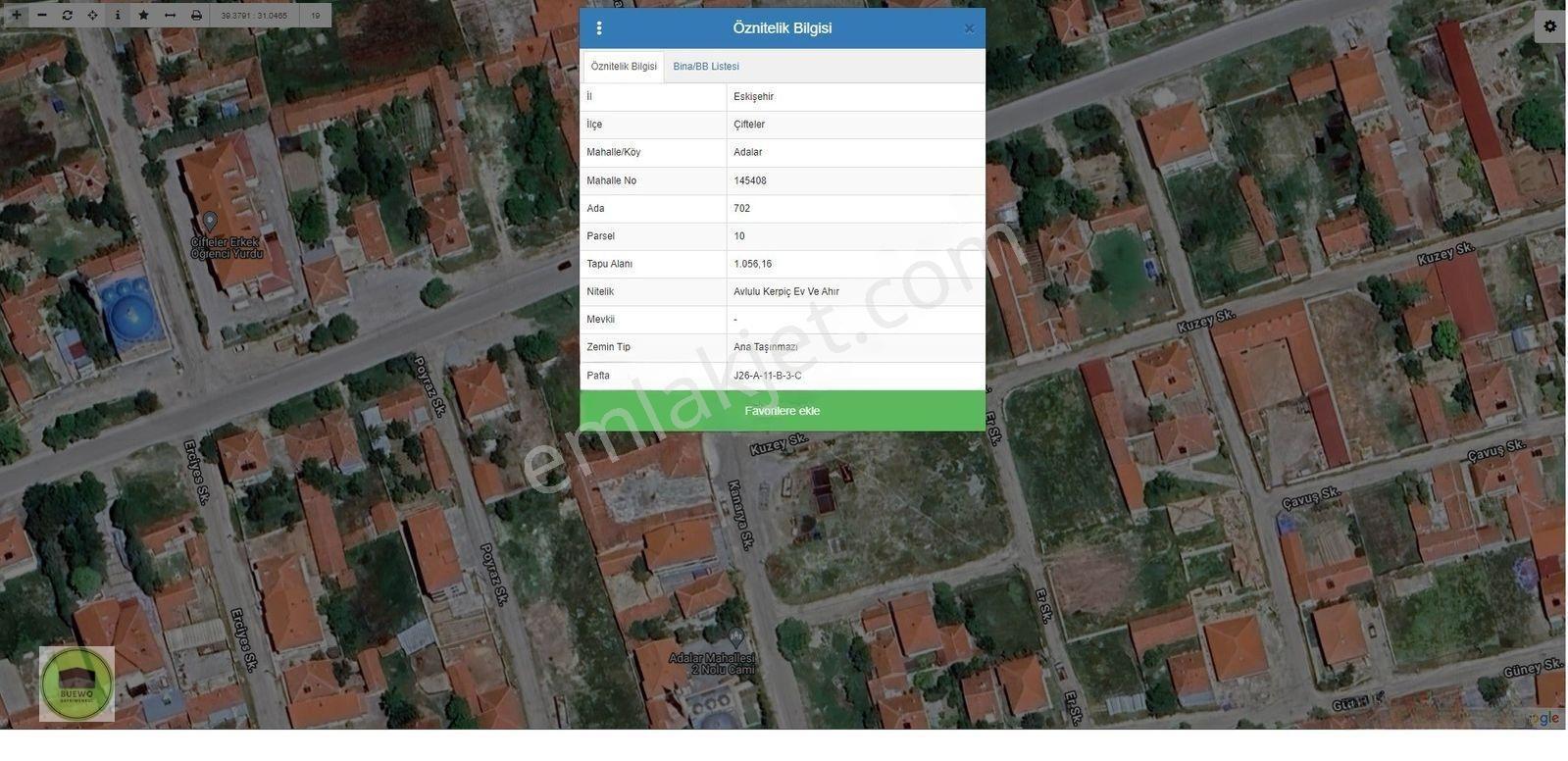Select the info query tool
The width and height of the screenshot is (1568, 761).
coord(118,15)
